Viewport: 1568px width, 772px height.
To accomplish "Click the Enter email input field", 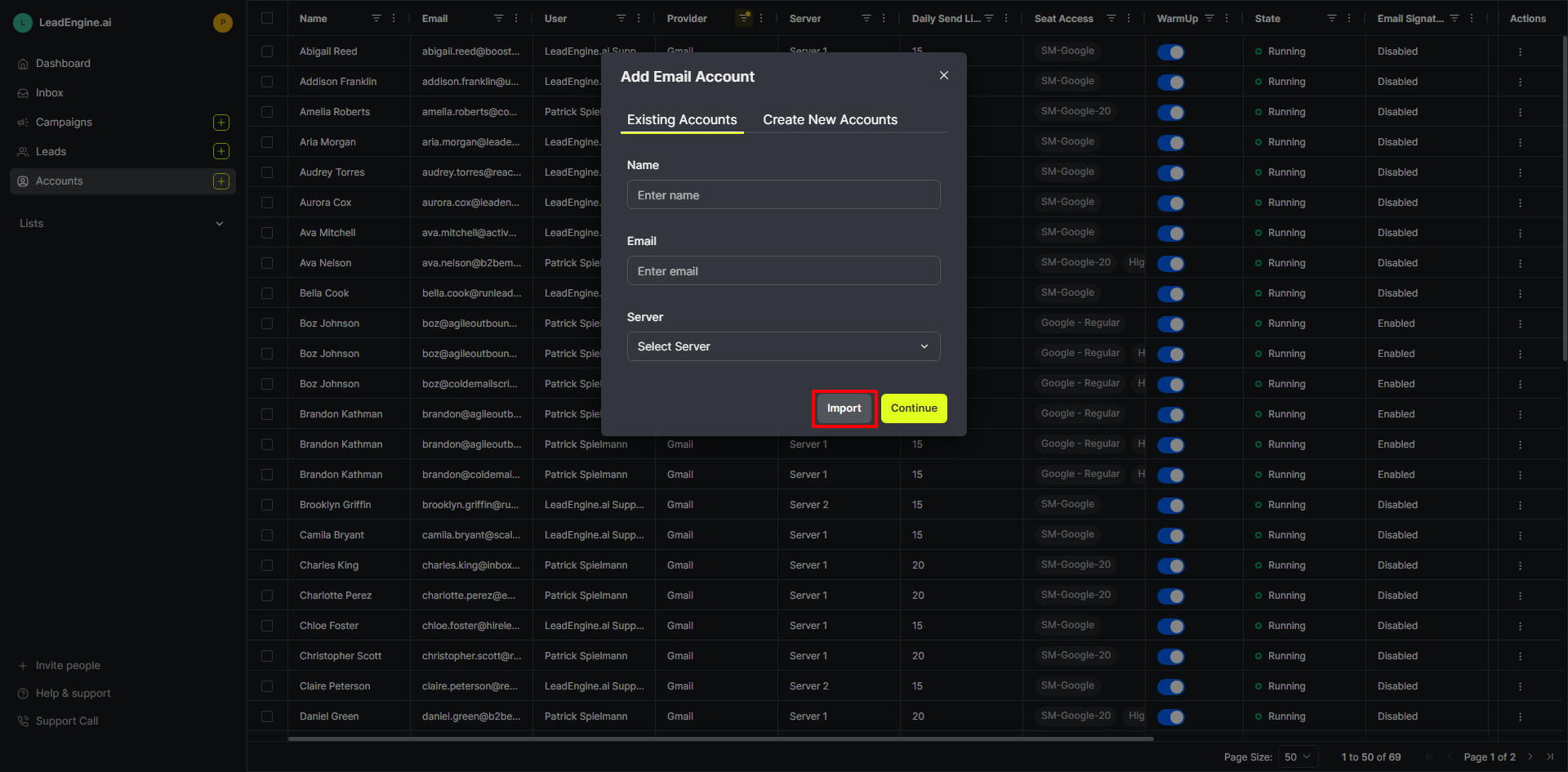I will click(784, 271).
